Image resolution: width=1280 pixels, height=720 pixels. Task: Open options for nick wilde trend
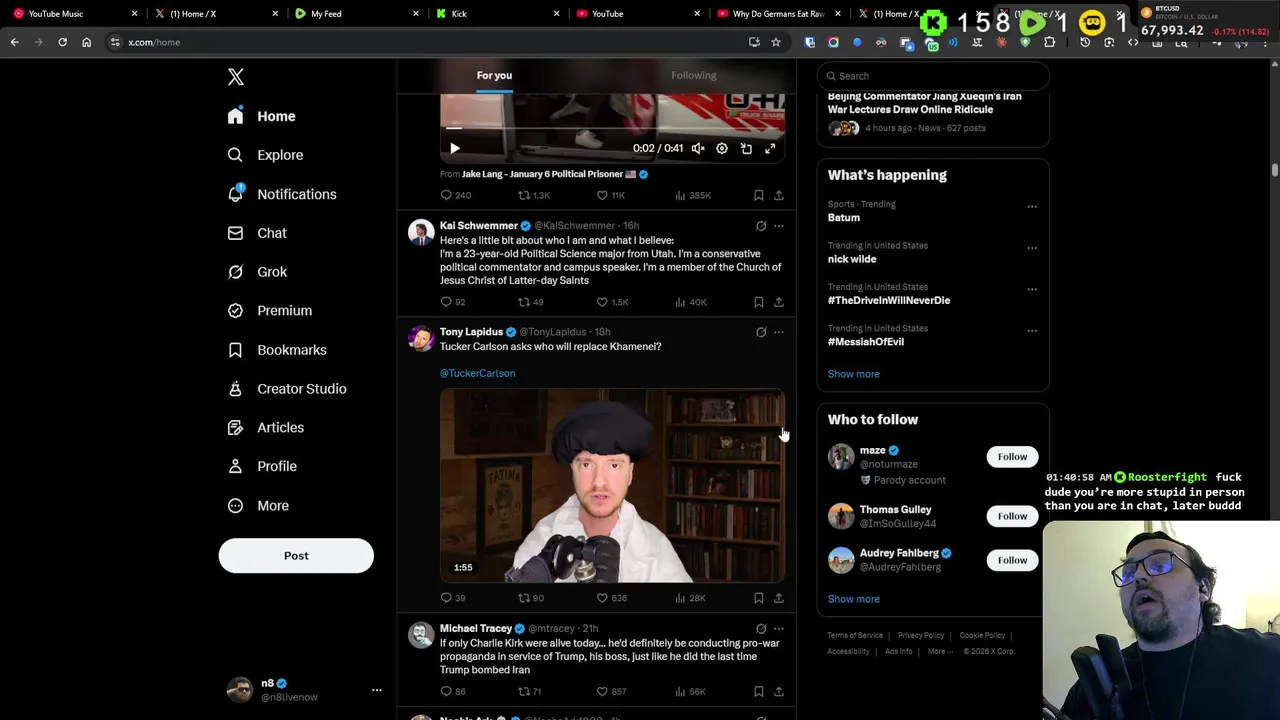click(x=1032, y=248)
